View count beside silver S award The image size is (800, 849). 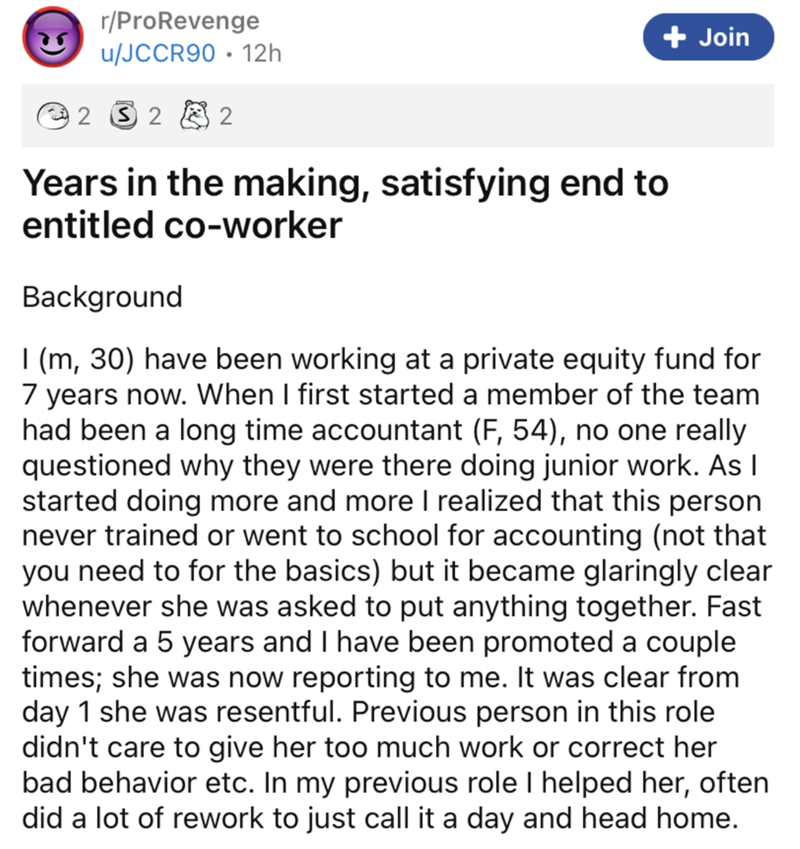click(x=155, y=116)
